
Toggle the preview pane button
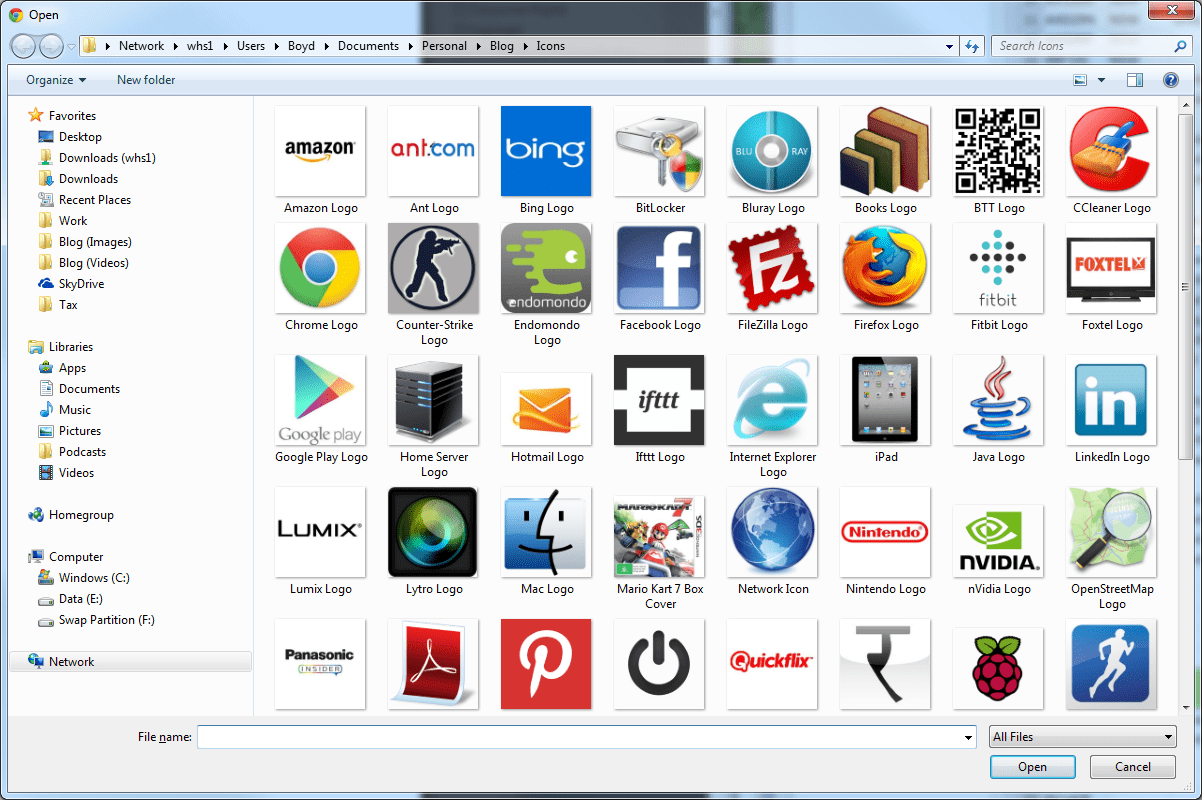point(1135,80)
